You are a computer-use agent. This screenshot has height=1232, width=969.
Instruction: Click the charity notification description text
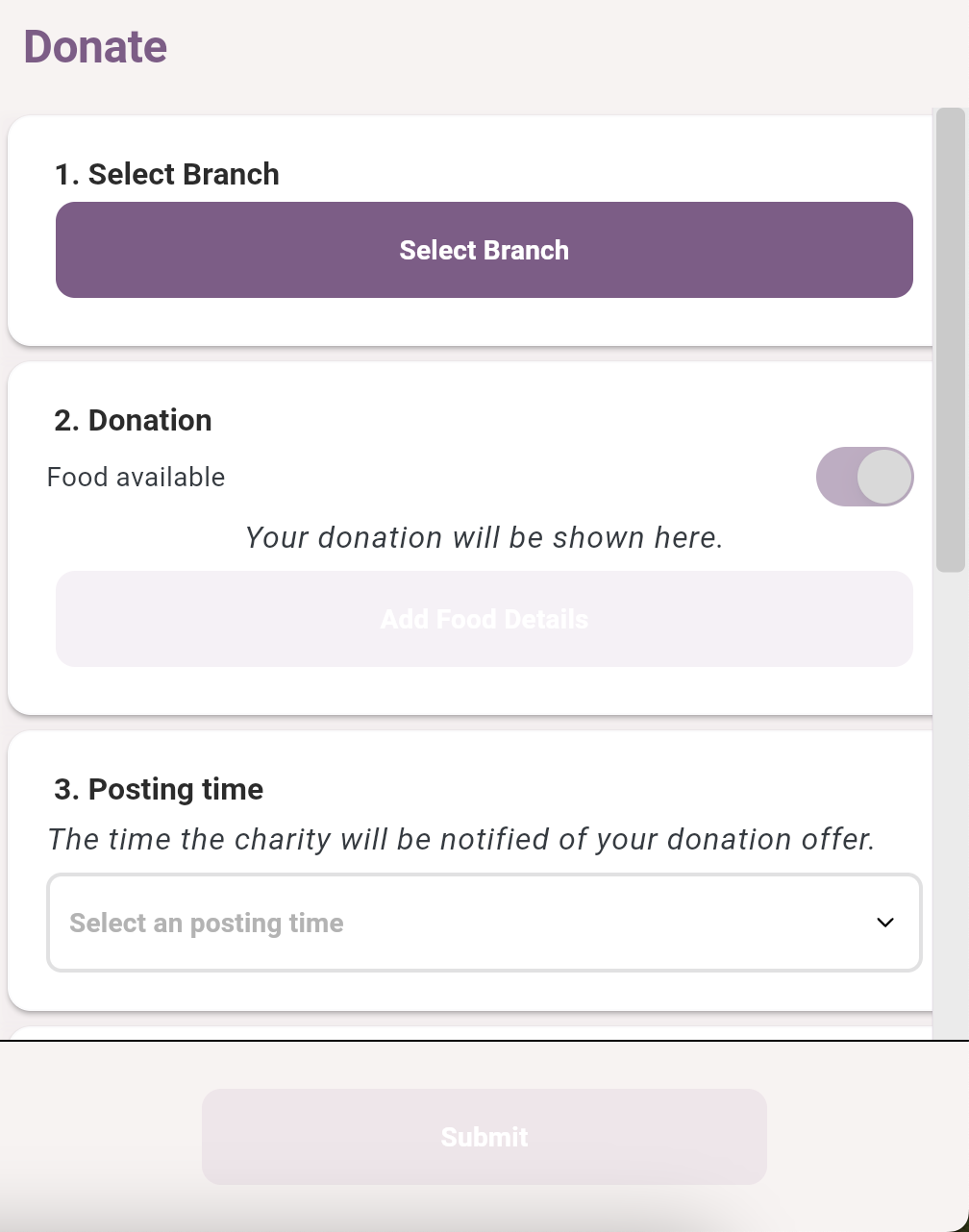(461, 839)
